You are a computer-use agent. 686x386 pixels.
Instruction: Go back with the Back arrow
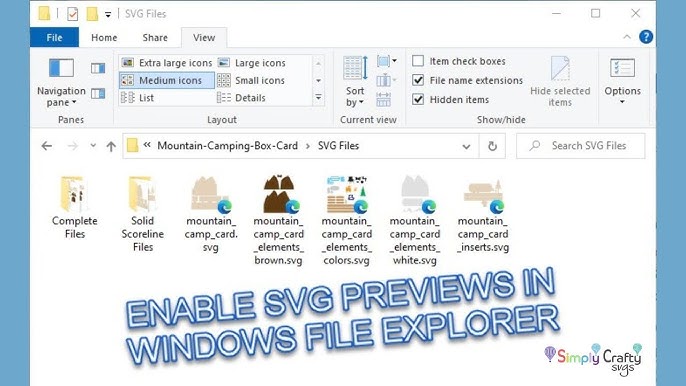[47, 146]
